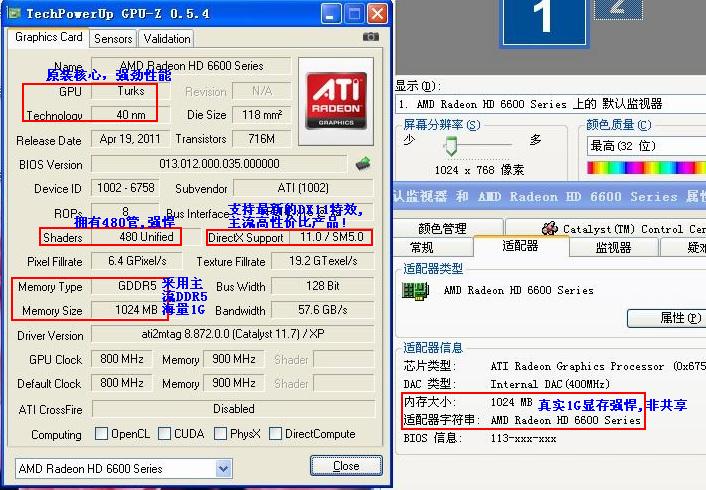Click the Texture Fillrate 19.2 GTexel/s value
The height and width of the screenshot is (490, 706).
[x=323, y=261]
